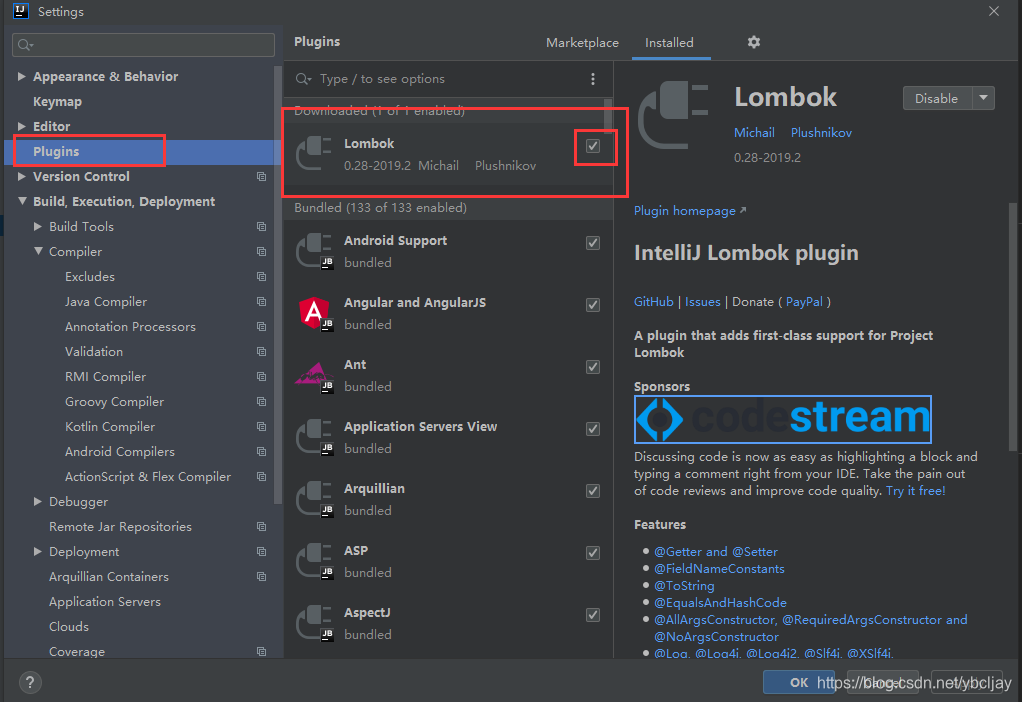1022x702 pixels.
Task: Click the project-level icon beside Annotation Processors
Action: (261, 327)
